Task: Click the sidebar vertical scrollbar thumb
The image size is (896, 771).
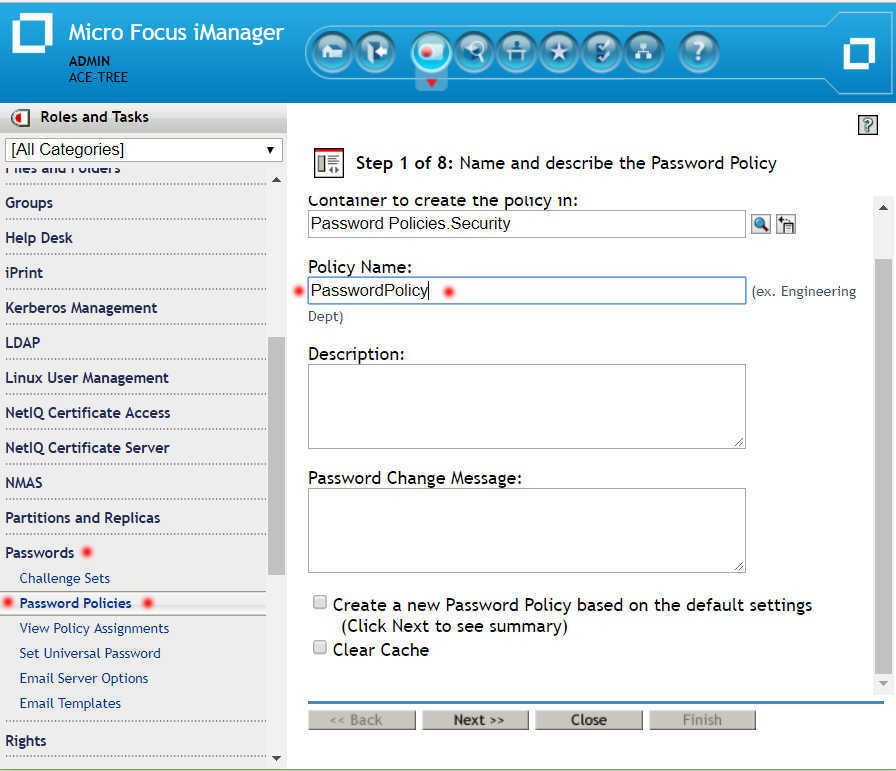Action: [x=277, y=456]
